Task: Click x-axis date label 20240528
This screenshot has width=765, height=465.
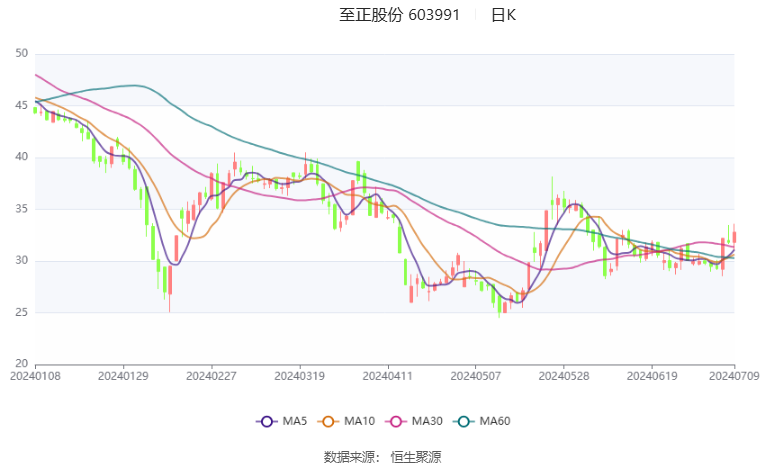Action: click(564, 376)
